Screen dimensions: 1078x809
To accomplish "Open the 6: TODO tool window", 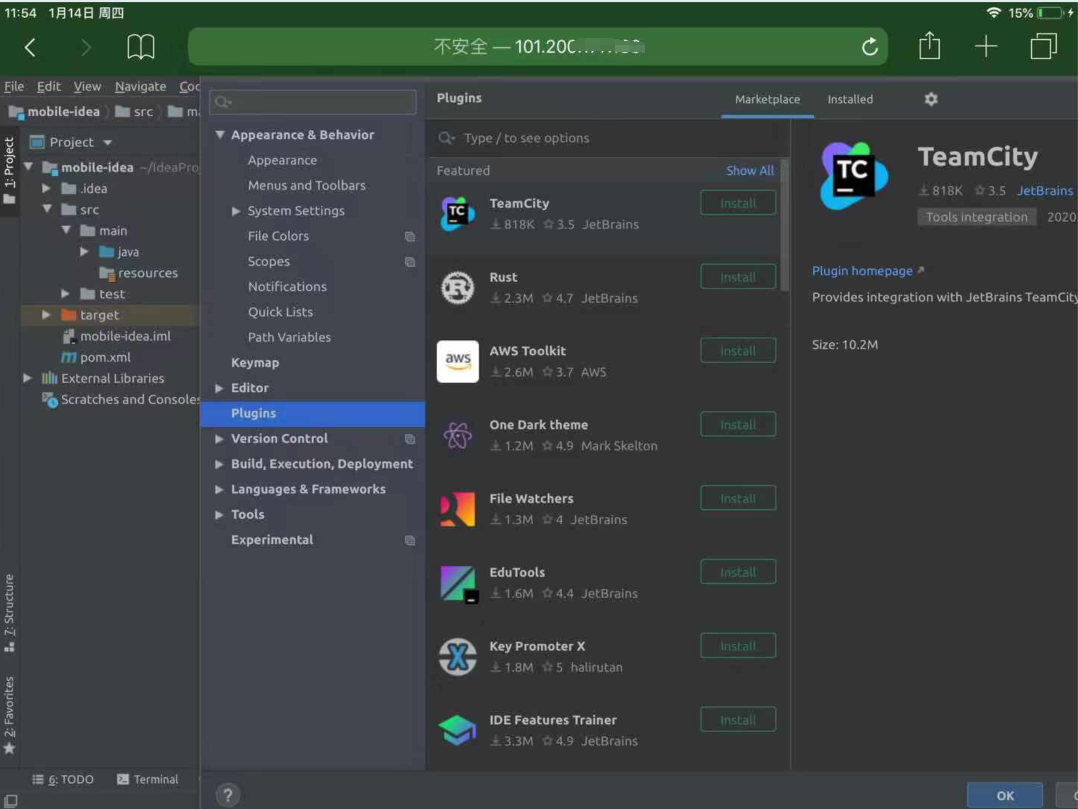I will (63, 779).
